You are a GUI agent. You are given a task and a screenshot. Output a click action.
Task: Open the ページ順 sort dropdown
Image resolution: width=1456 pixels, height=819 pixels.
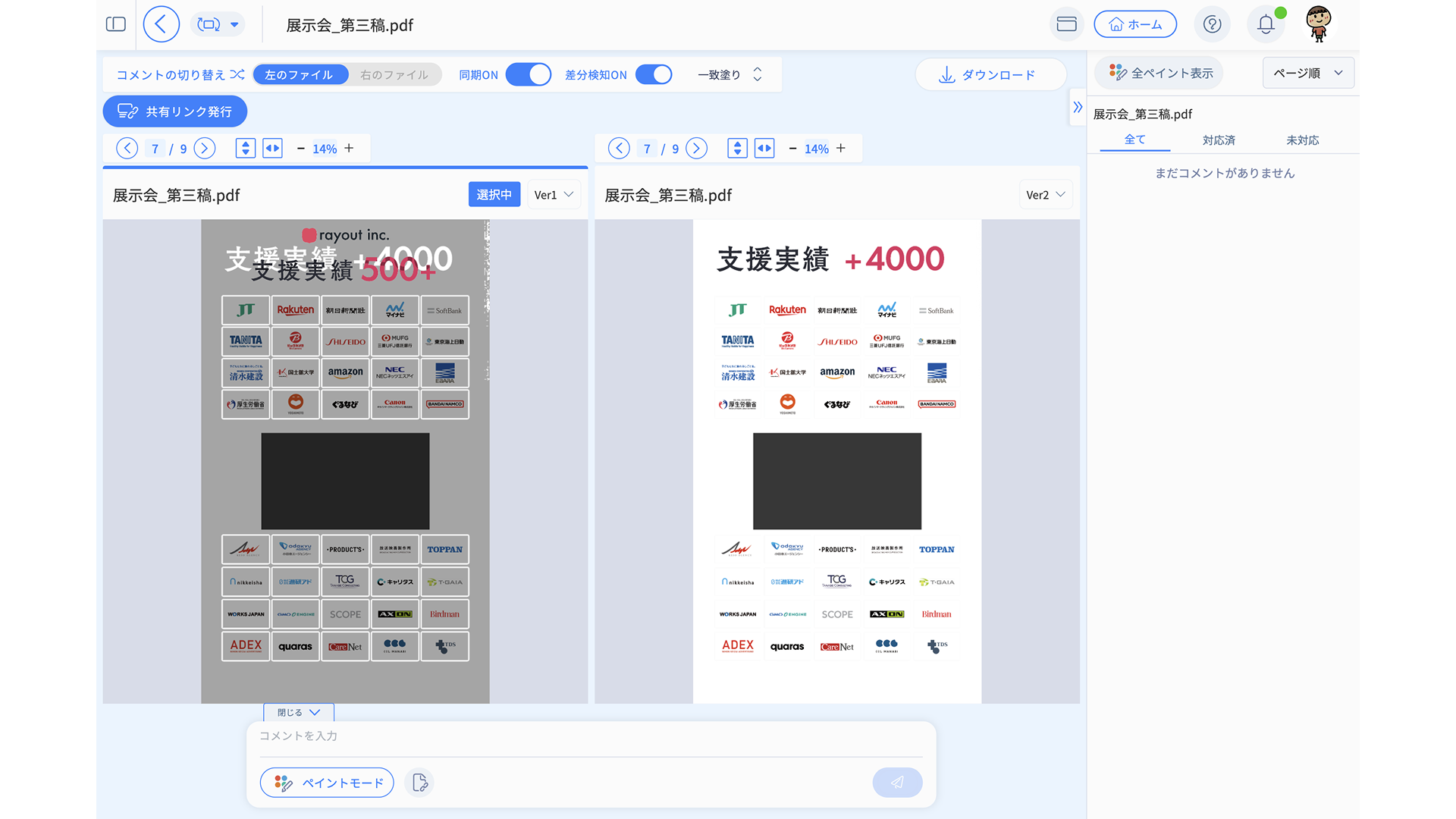(x=1308, y=73)
